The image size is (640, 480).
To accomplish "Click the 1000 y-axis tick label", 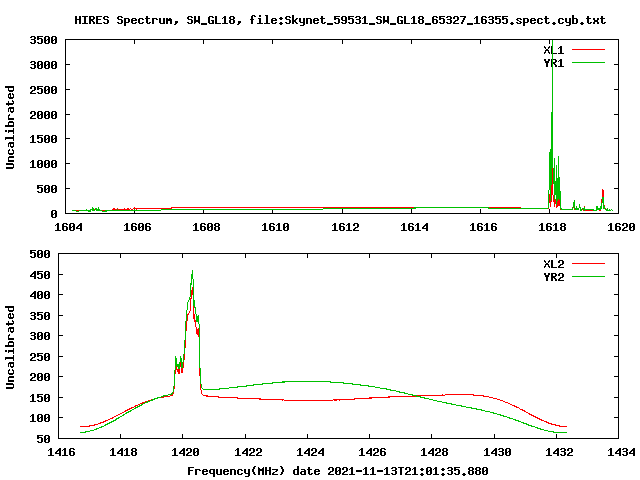I will (x=43, y=164).
